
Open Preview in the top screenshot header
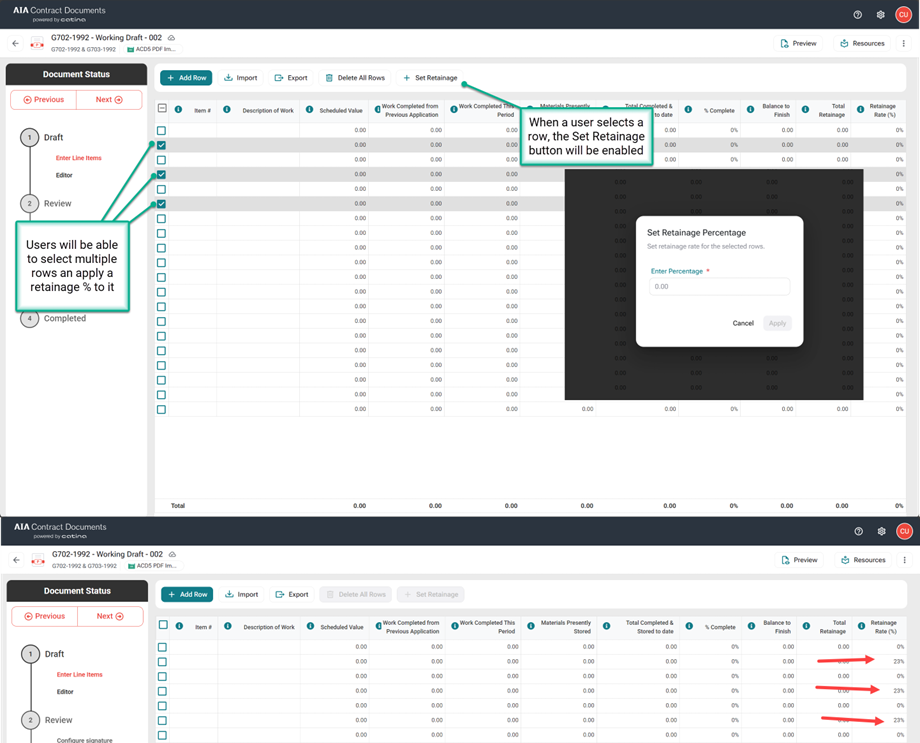point(799,44)
